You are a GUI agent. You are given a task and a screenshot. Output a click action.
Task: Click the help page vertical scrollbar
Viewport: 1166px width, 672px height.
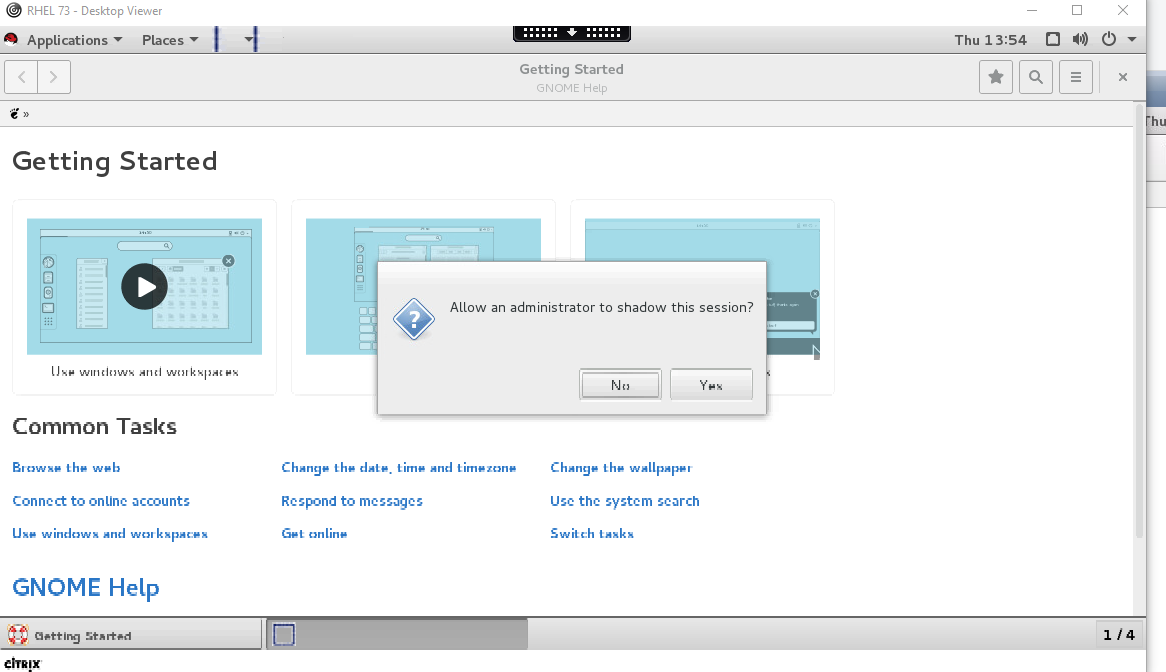(x=1139, y=320)
